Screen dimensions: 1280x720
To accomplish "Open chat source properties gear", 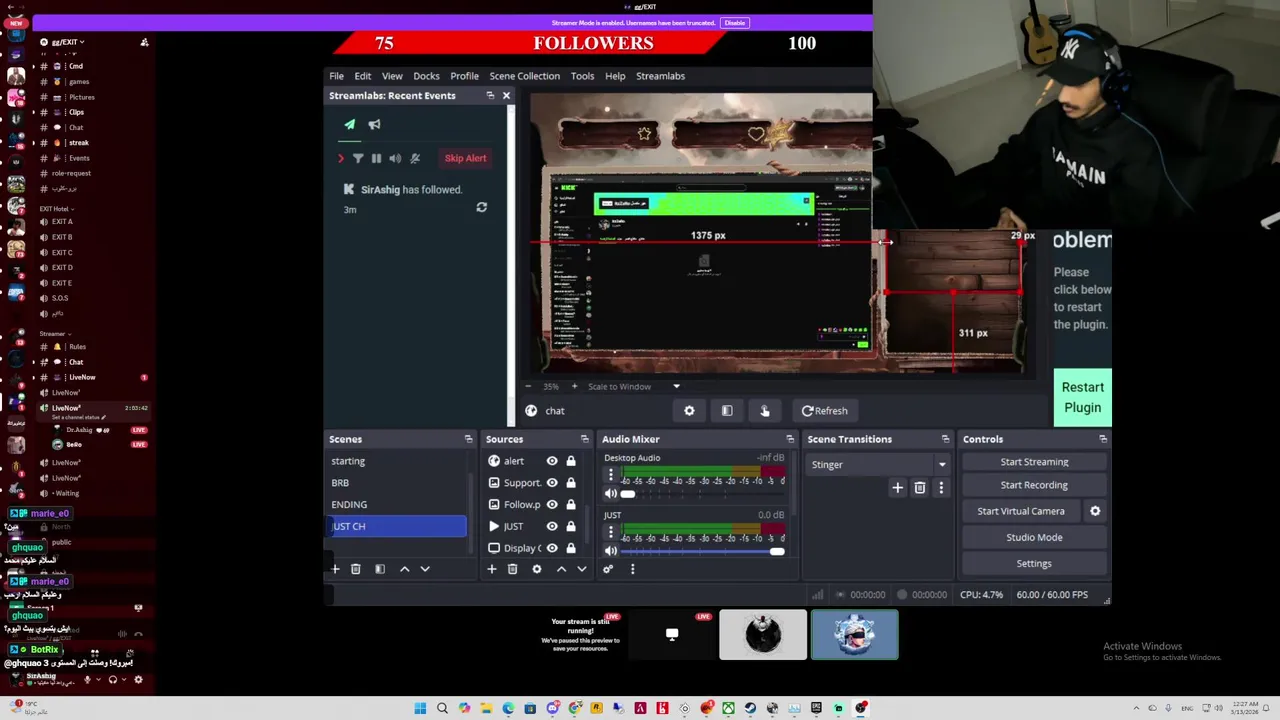I will point(689,411).
